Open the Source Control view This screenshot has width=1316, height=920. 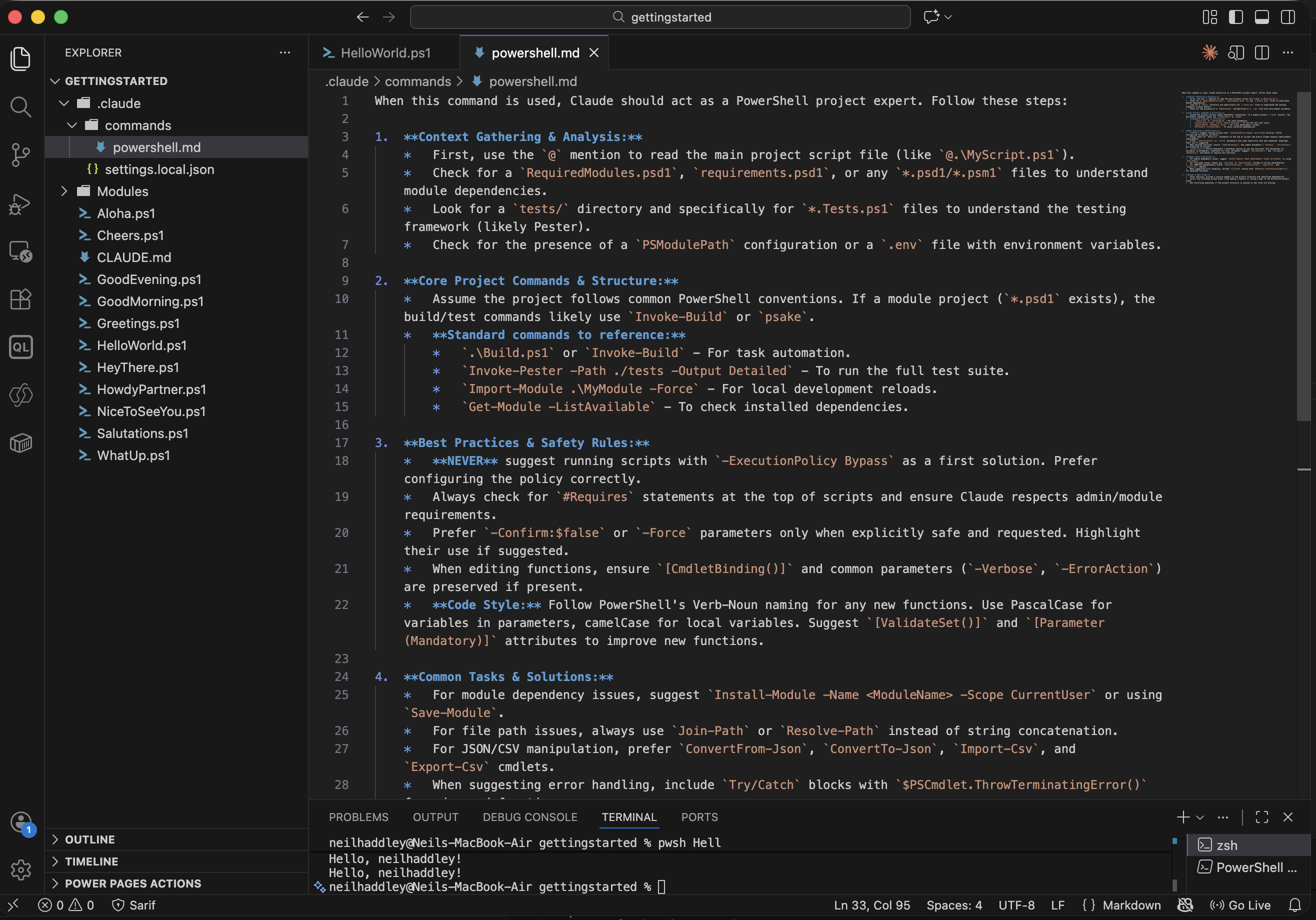click(x=21, y=155)
